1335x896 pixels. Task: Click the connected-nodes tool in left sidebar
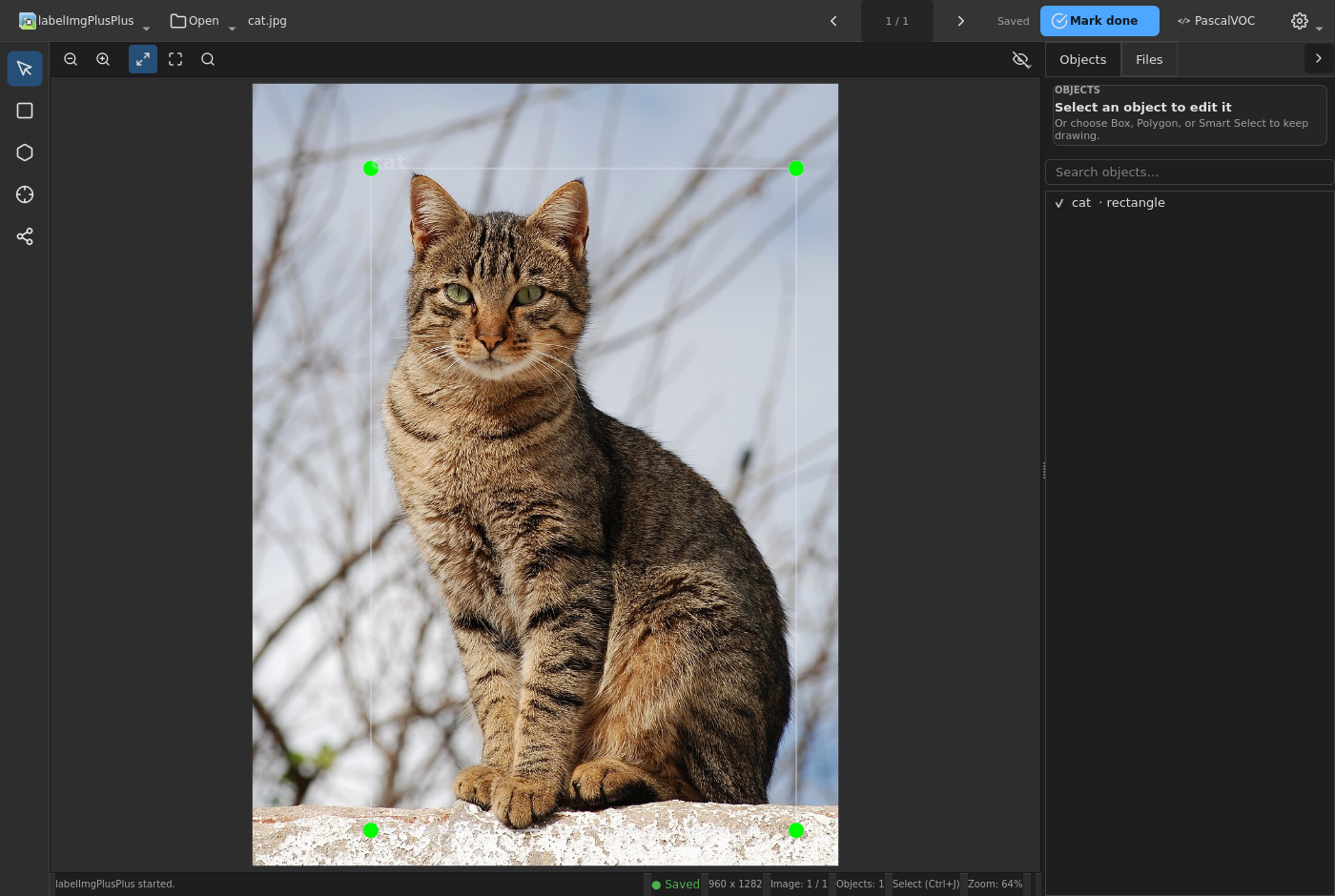25,236
